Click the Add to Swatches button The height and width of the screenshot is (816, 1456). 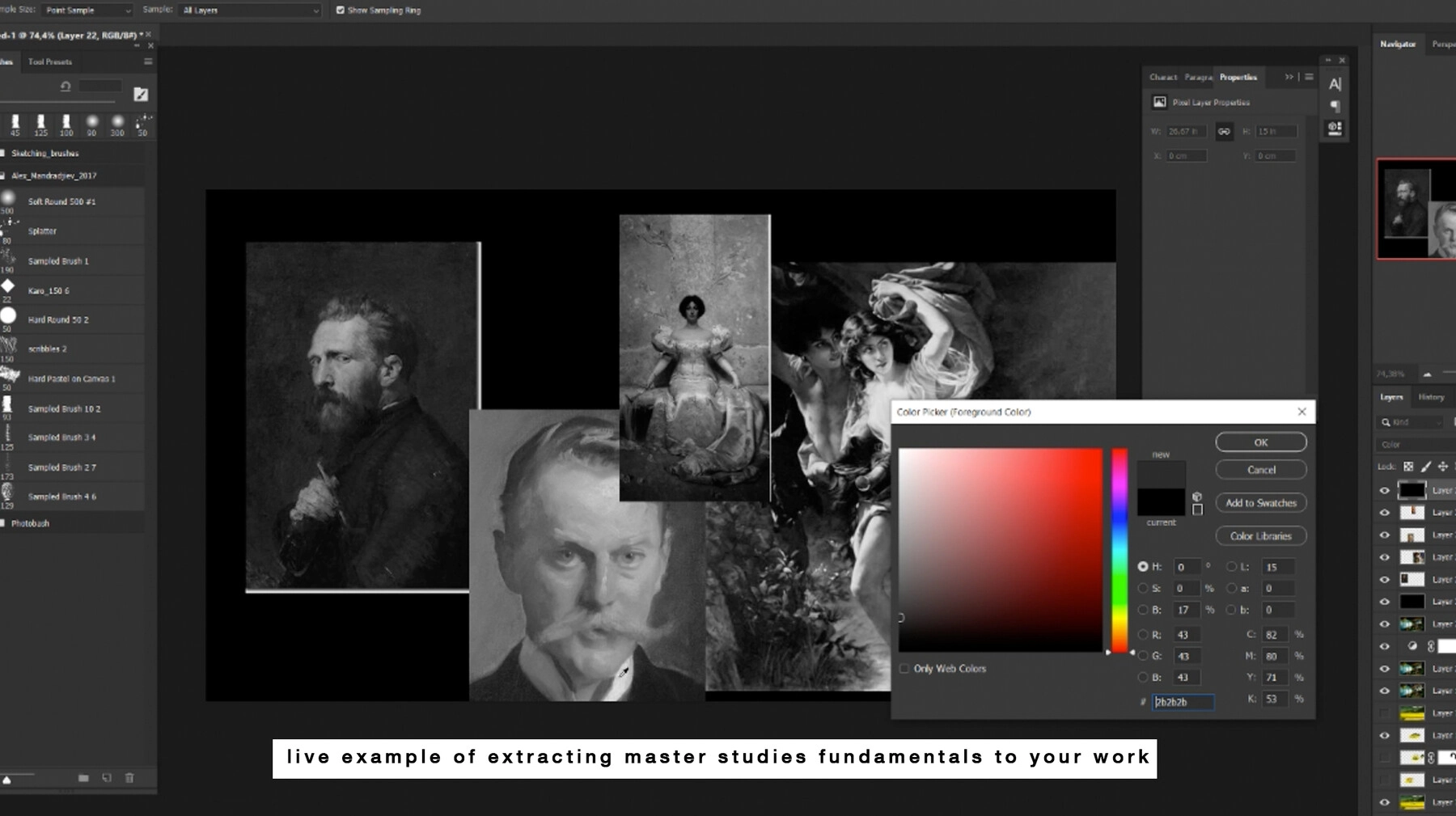pos(1260,503)
